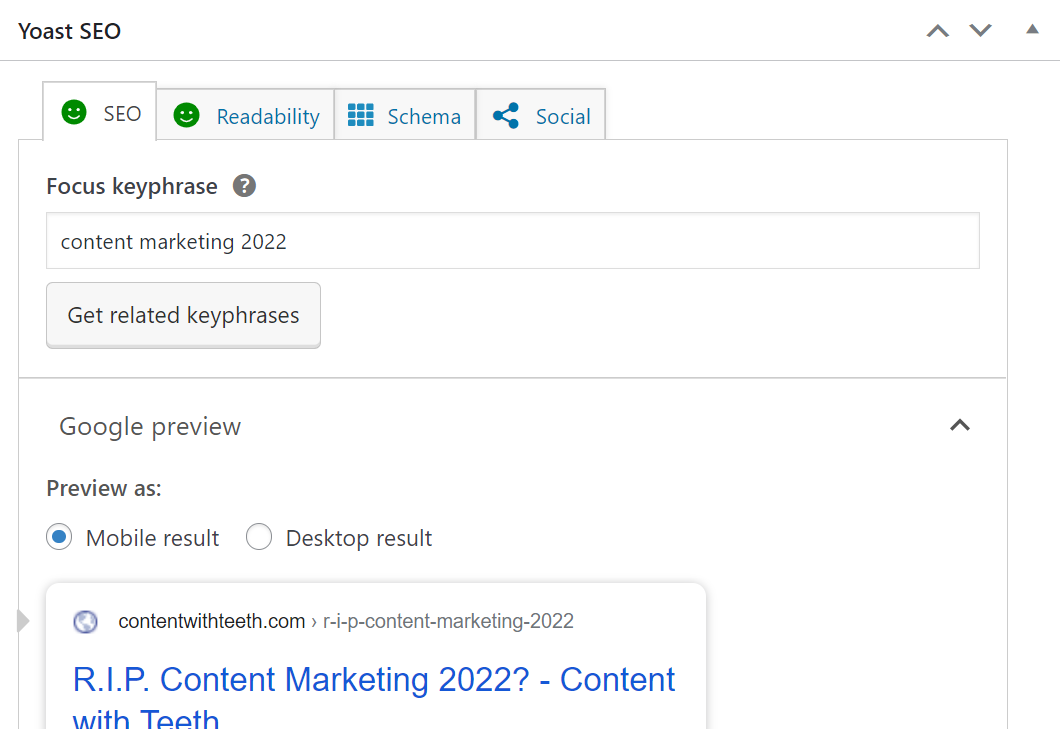This screenshot has width=1060, height=729.
Task: Open the Schema tab
Action: [x=404, y=116]
